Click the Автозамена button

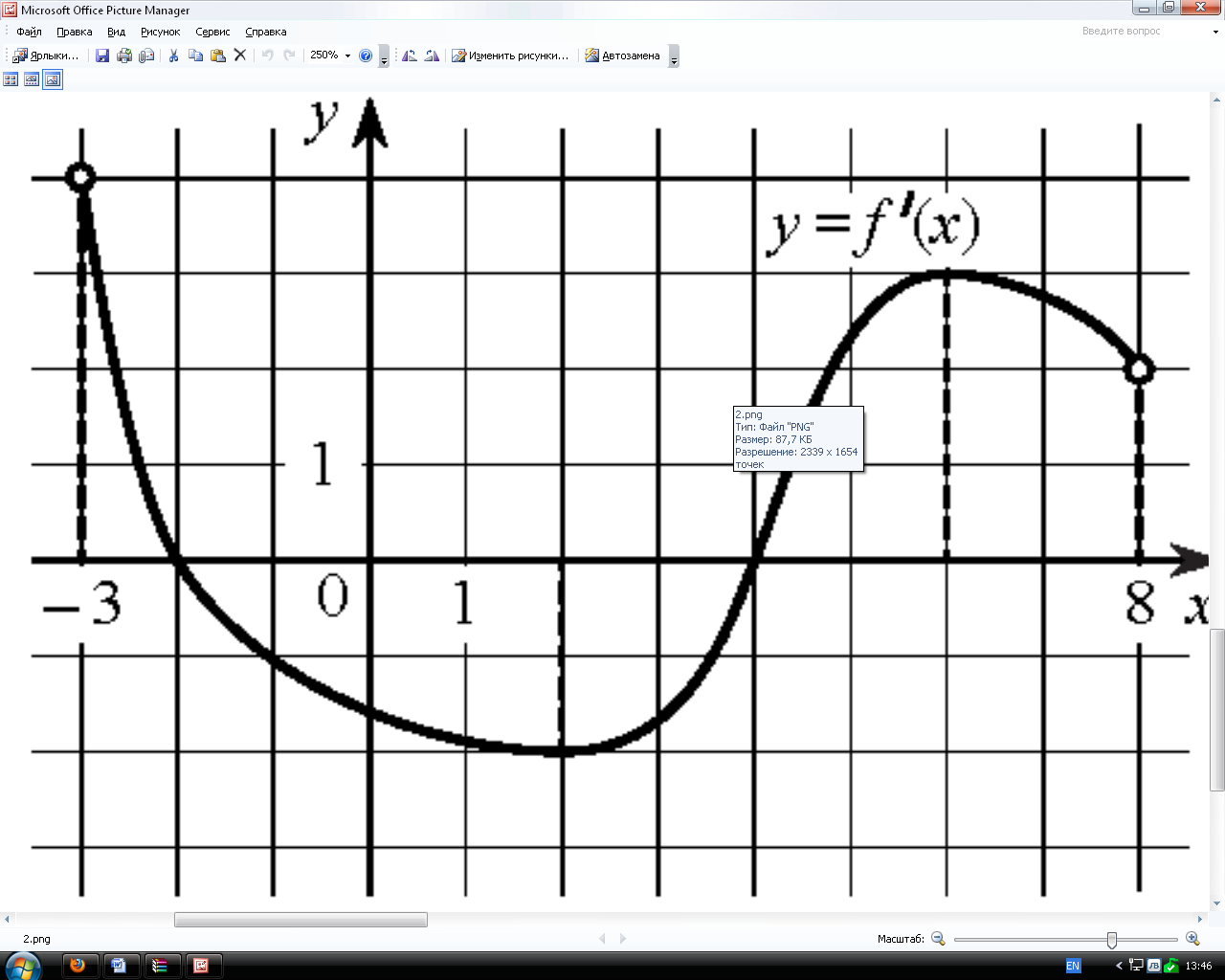pyautogui.click(x=622, y=56)
